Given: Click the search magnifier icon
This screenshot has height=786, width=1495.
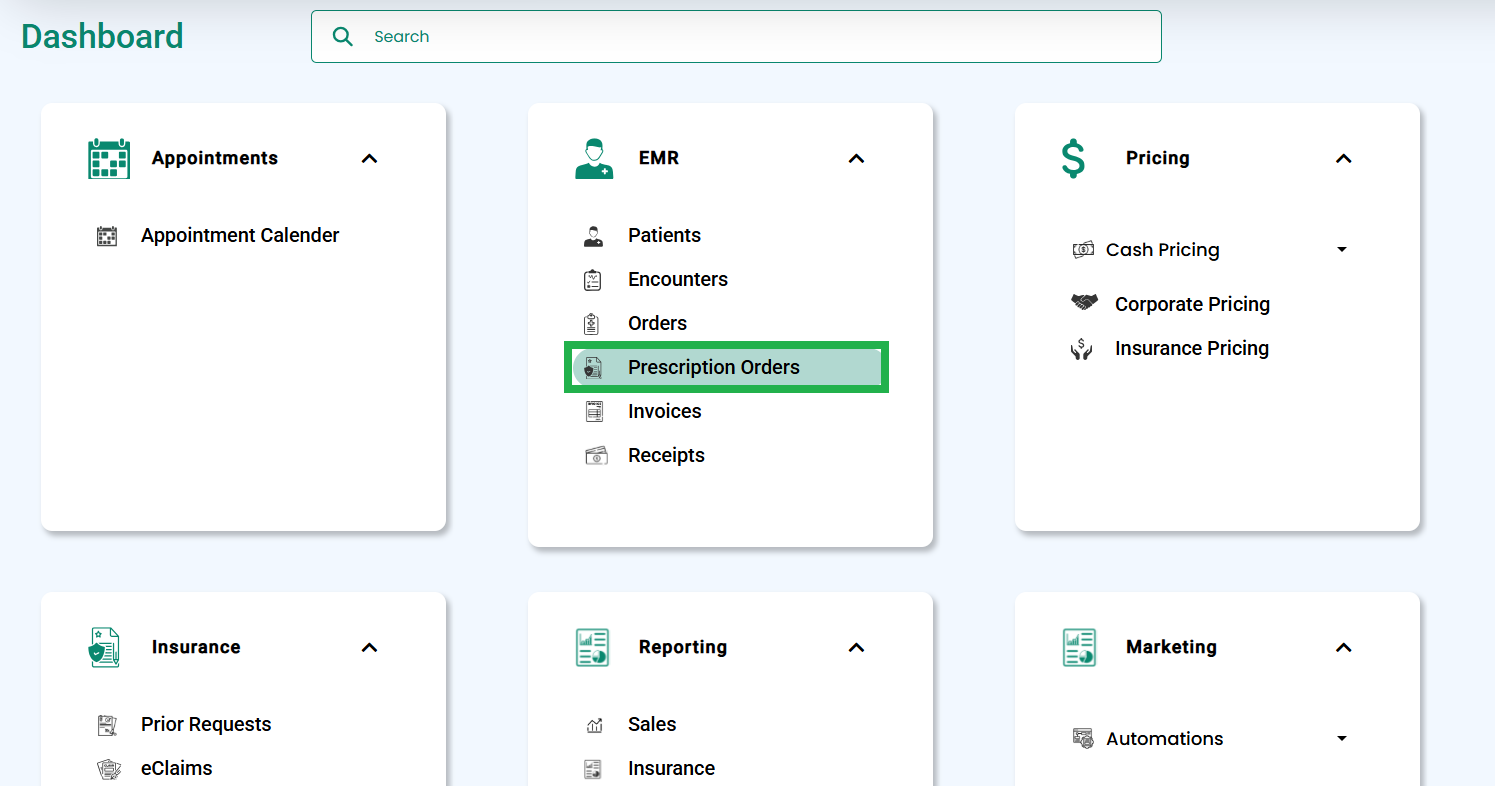Looking at the screenshot, I should [x=343, y=36].
